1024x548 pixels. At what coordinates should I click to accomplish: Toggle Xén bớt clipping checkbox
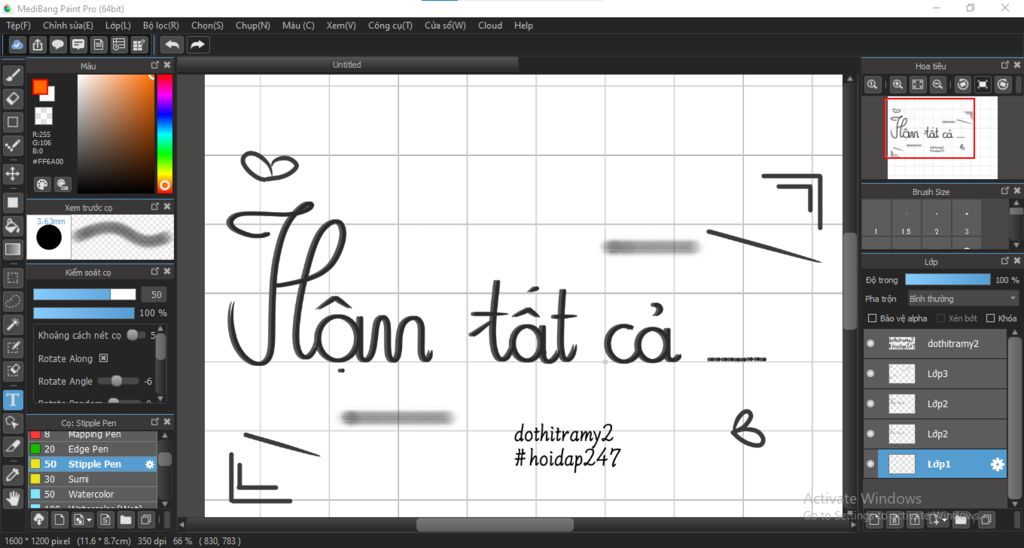click(941, 318)
